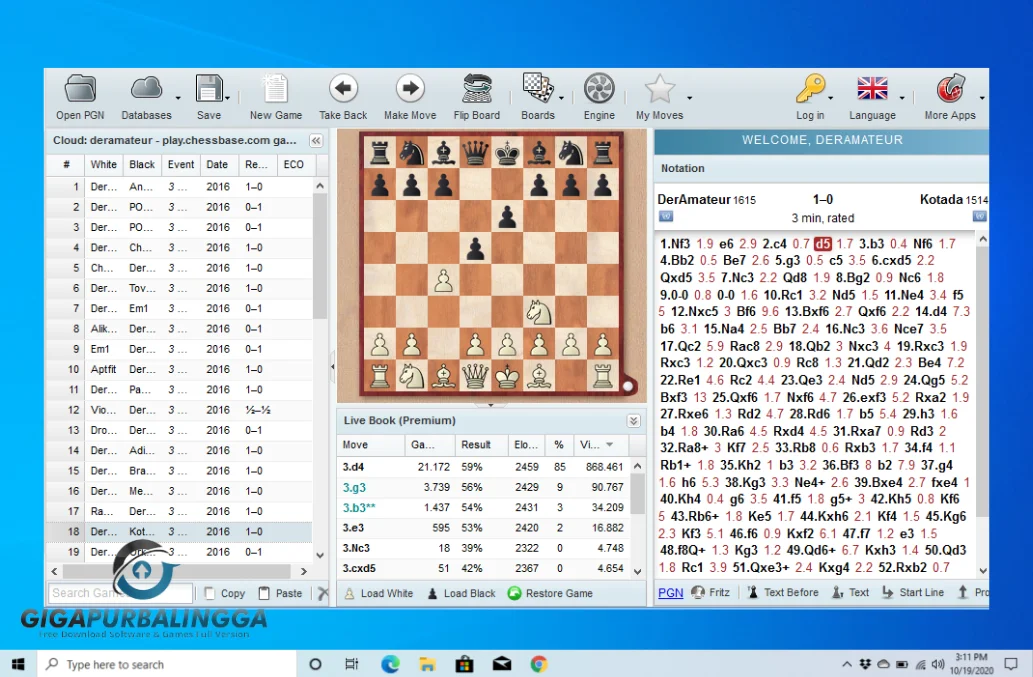This screenshot has width=1033, height=677.
Task: Copy the current game
Action: point(232,592)
